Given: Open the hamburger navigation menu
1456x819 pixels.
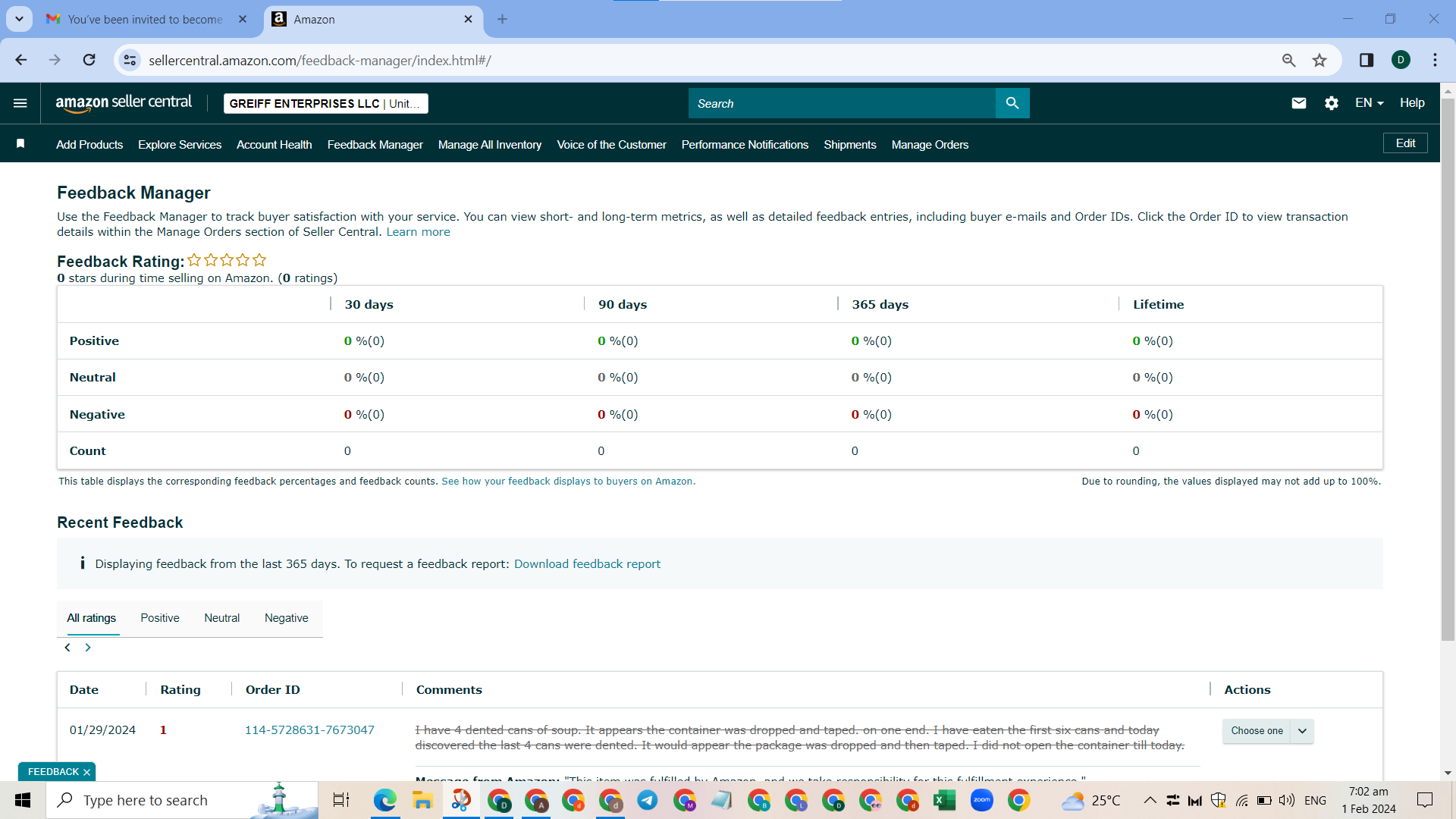Looking at the screenshot, I should coord(20,103).
